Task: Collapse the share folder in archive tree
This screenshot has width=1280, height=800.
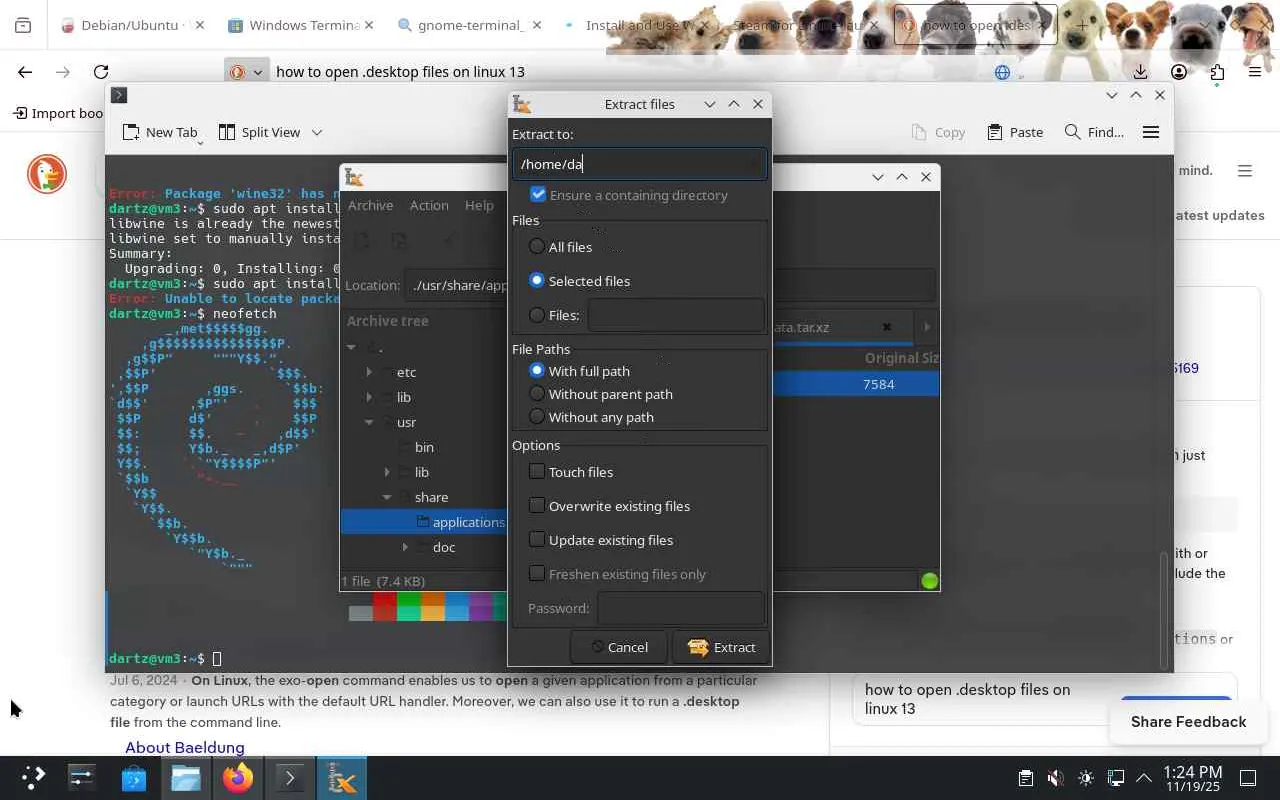Action: [387, 497]
